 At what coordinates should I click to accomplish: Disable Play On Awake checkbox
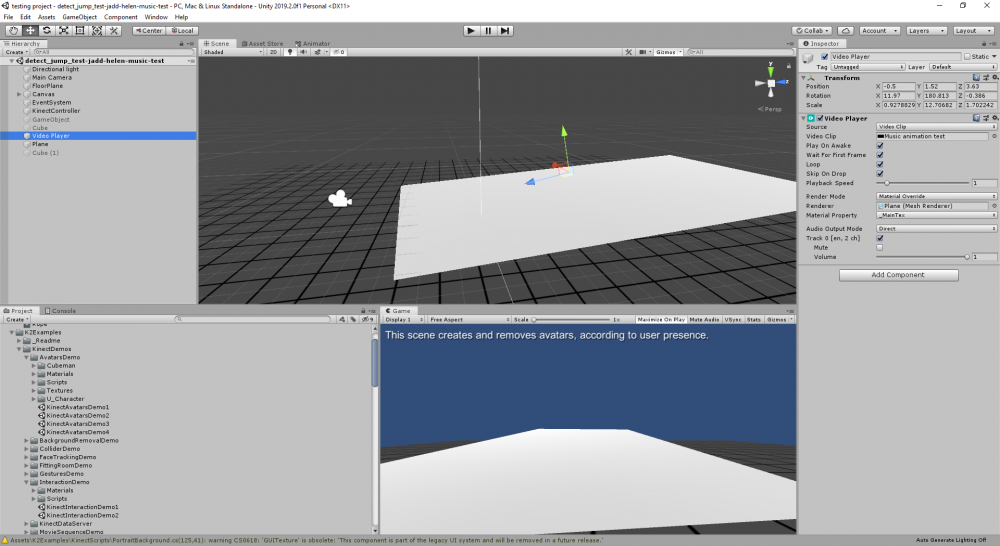point(880,145)
